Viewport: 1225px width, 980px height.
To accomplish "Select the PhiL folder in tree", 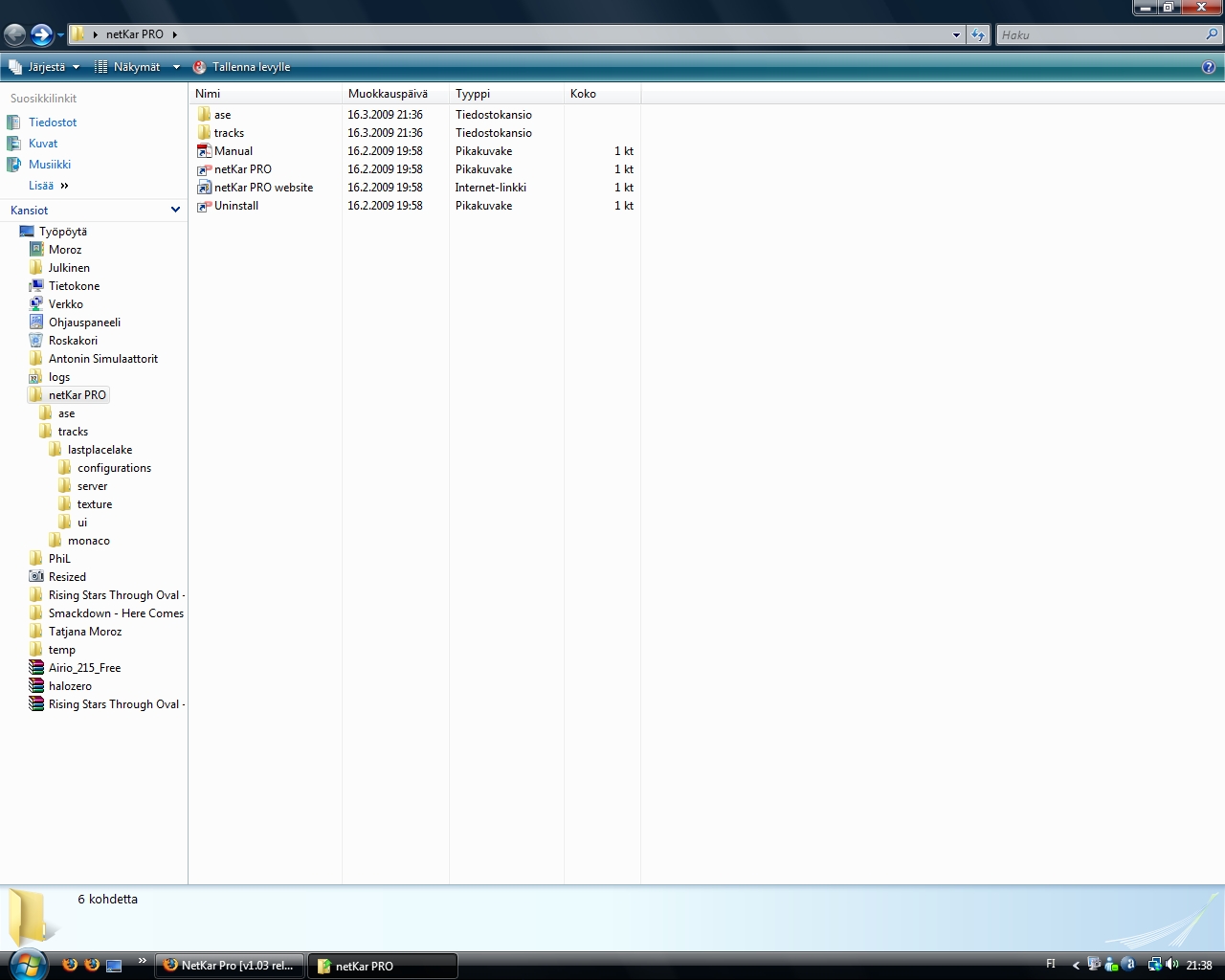I will click(59, 559).
